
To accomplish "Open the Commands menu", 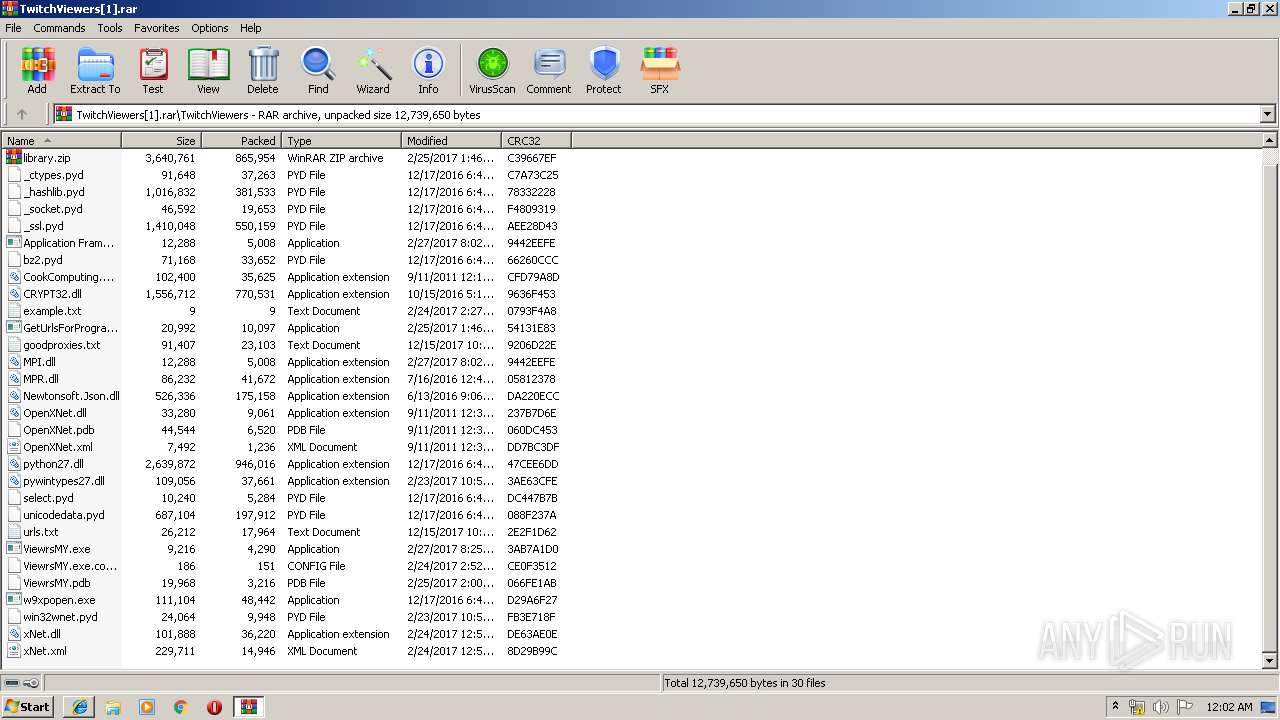I will [x=59, y=28].
